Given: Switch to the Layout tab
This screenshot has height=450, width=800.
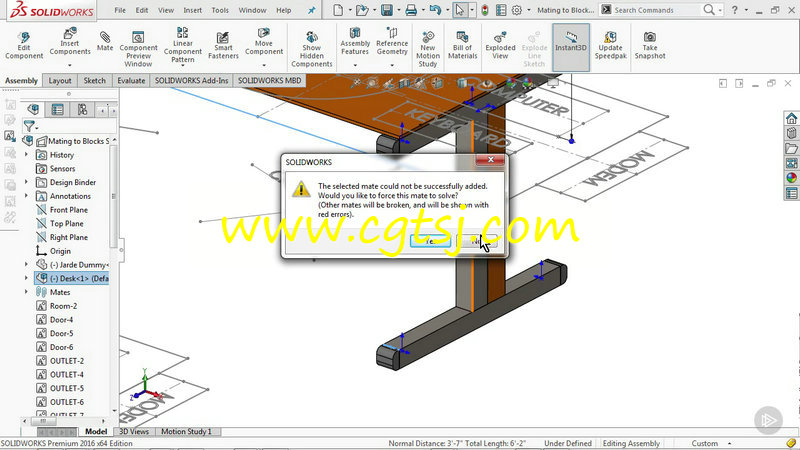Looking at the screenshot, I should click(60, 81).
